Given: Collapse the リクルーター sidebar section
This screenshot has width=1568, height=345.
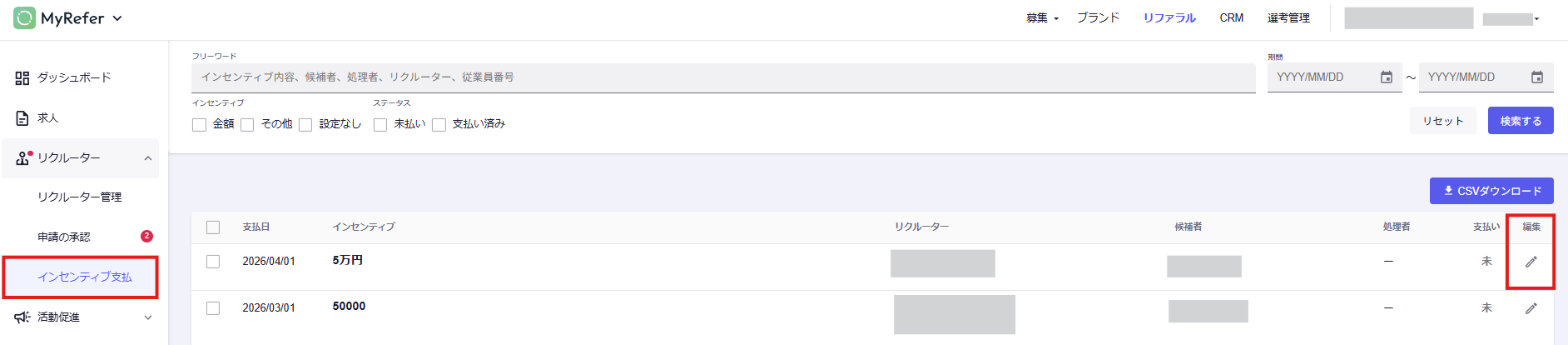Looking at the screenshot, I should coord(148,158).
